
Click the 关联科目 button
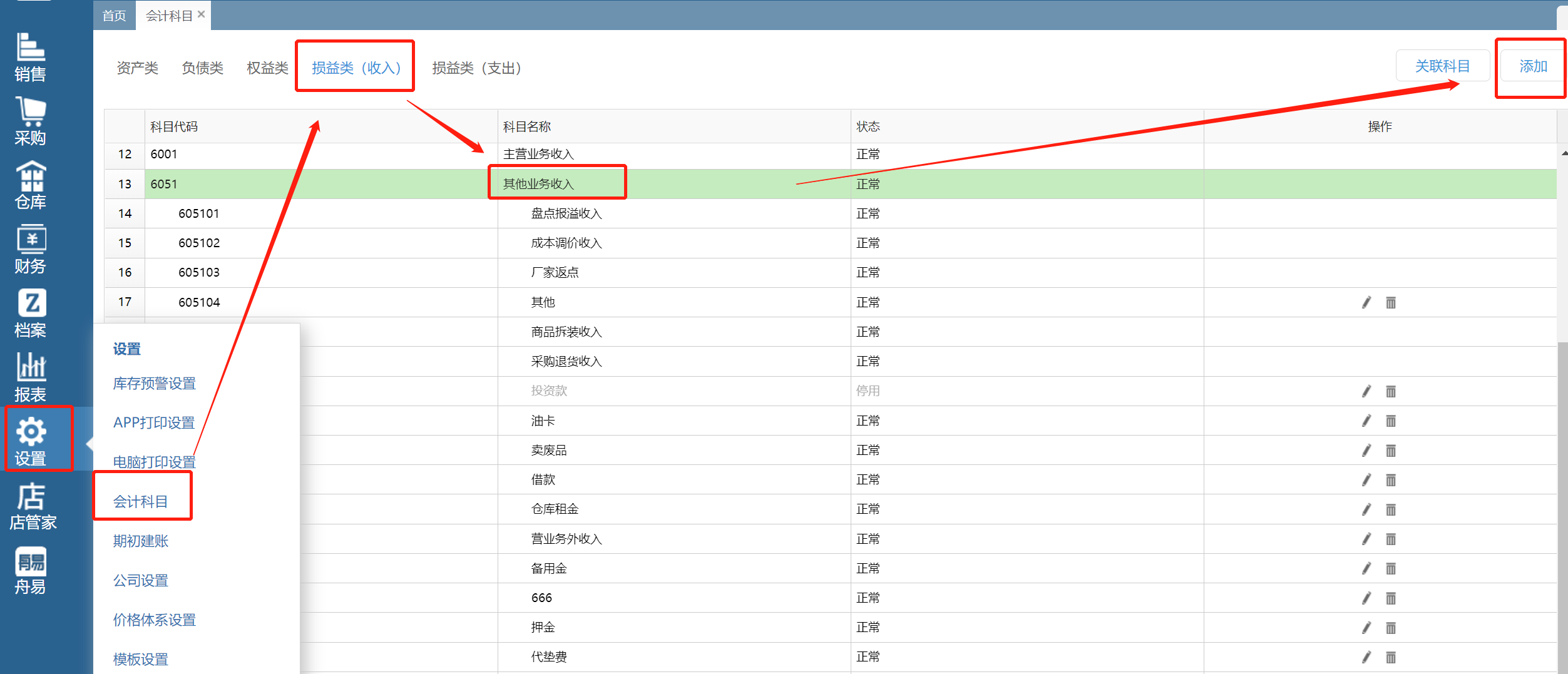[x=1443, y=66]
